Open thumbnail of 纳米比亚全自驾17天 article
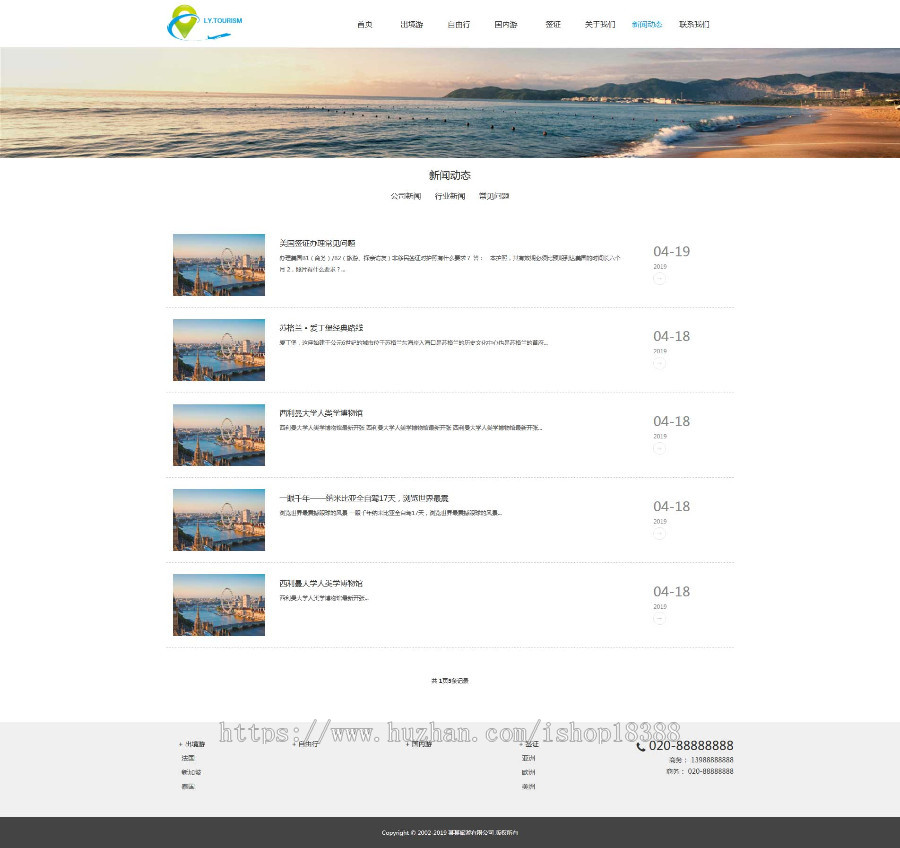This screenshot has height=848, width=900. pyautogui.click(x=219, y=520)
